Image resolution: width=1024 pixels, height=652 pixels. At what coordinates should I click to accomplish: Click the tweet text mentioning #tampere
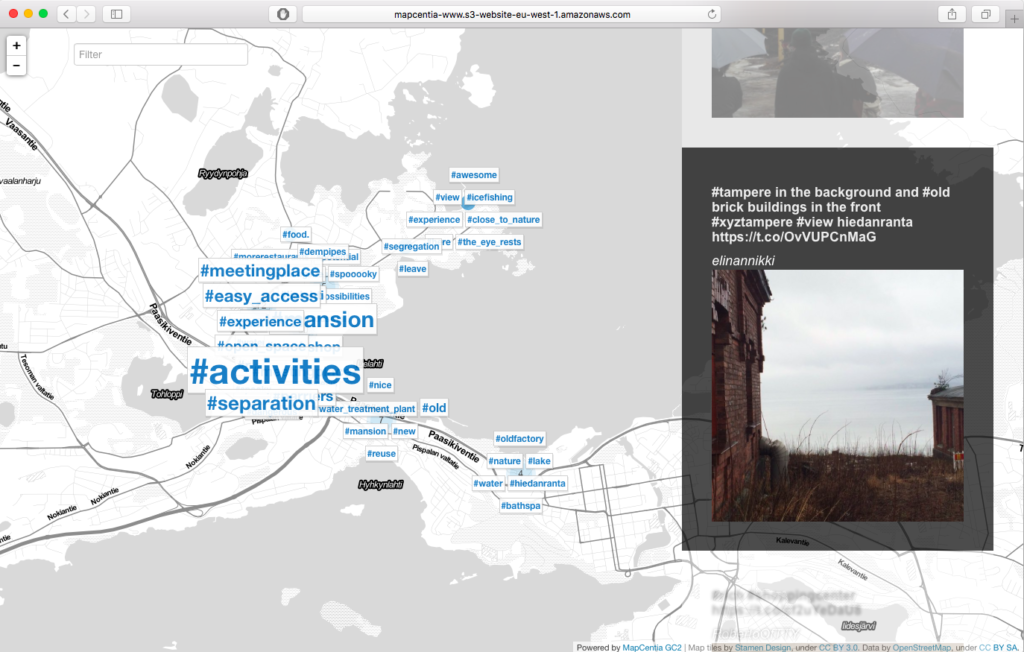point(831,214)
